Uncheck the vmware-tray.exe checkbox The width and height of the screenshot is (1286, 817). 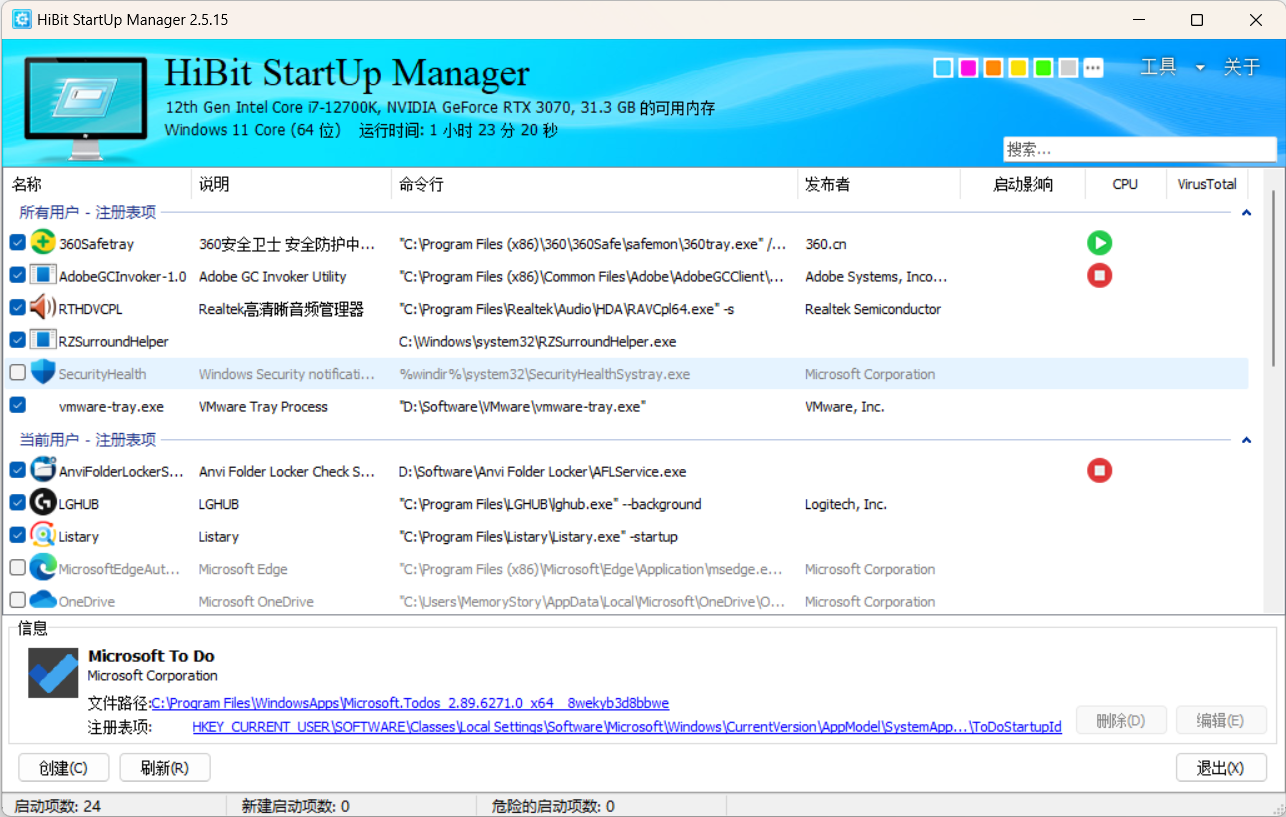[18, 405]
